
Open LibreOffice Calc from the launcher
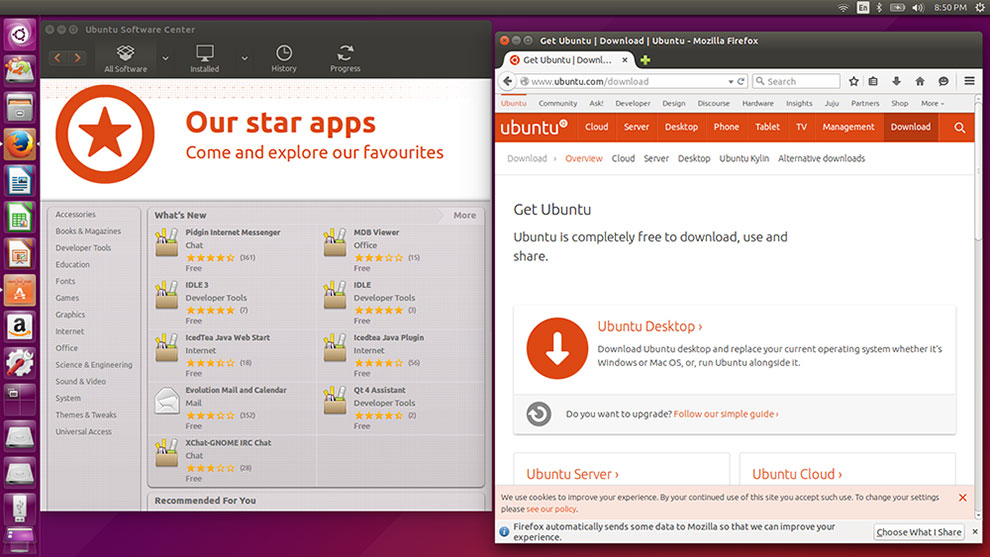pos(20,218)
